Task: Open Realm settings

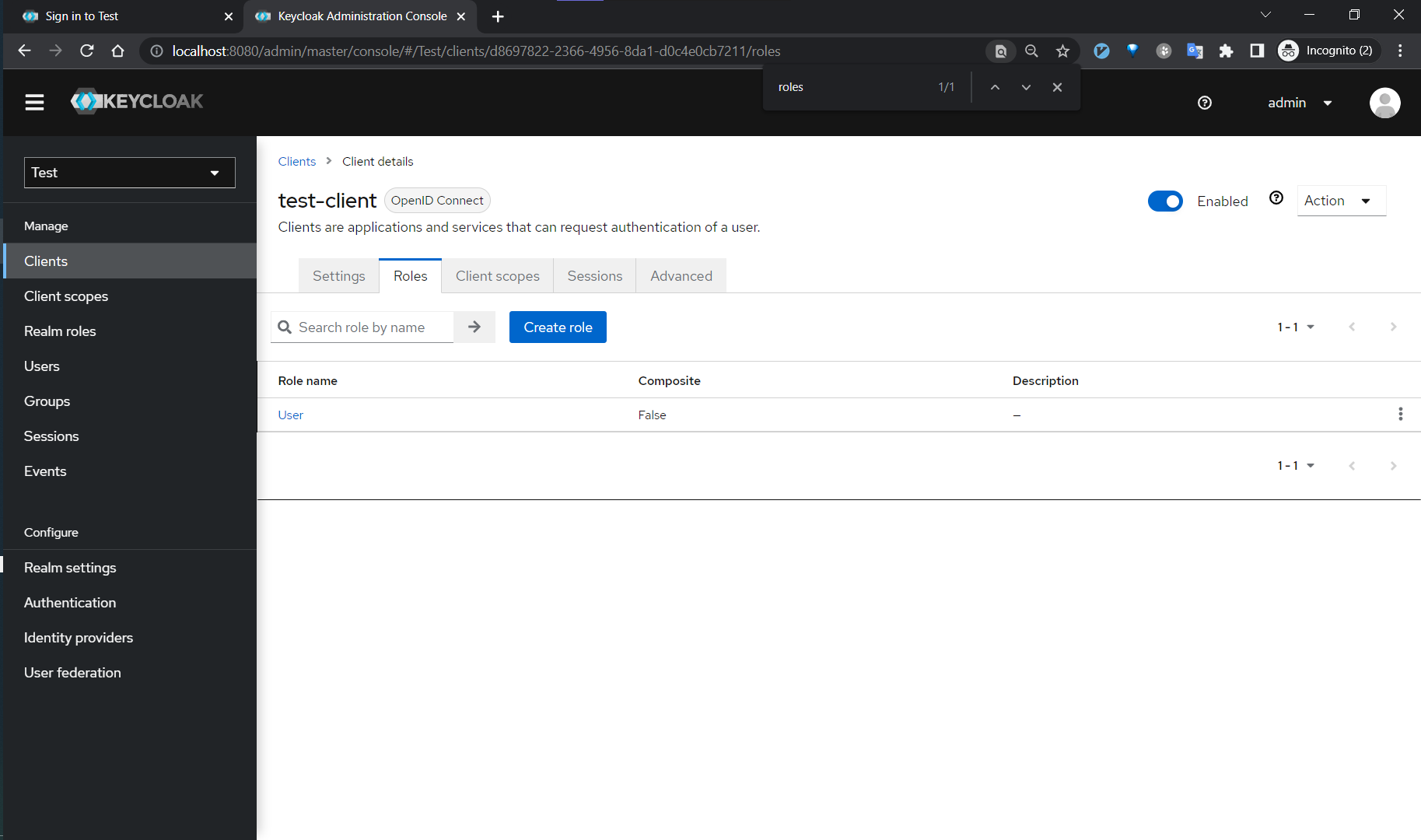Action: click(130, 568)
